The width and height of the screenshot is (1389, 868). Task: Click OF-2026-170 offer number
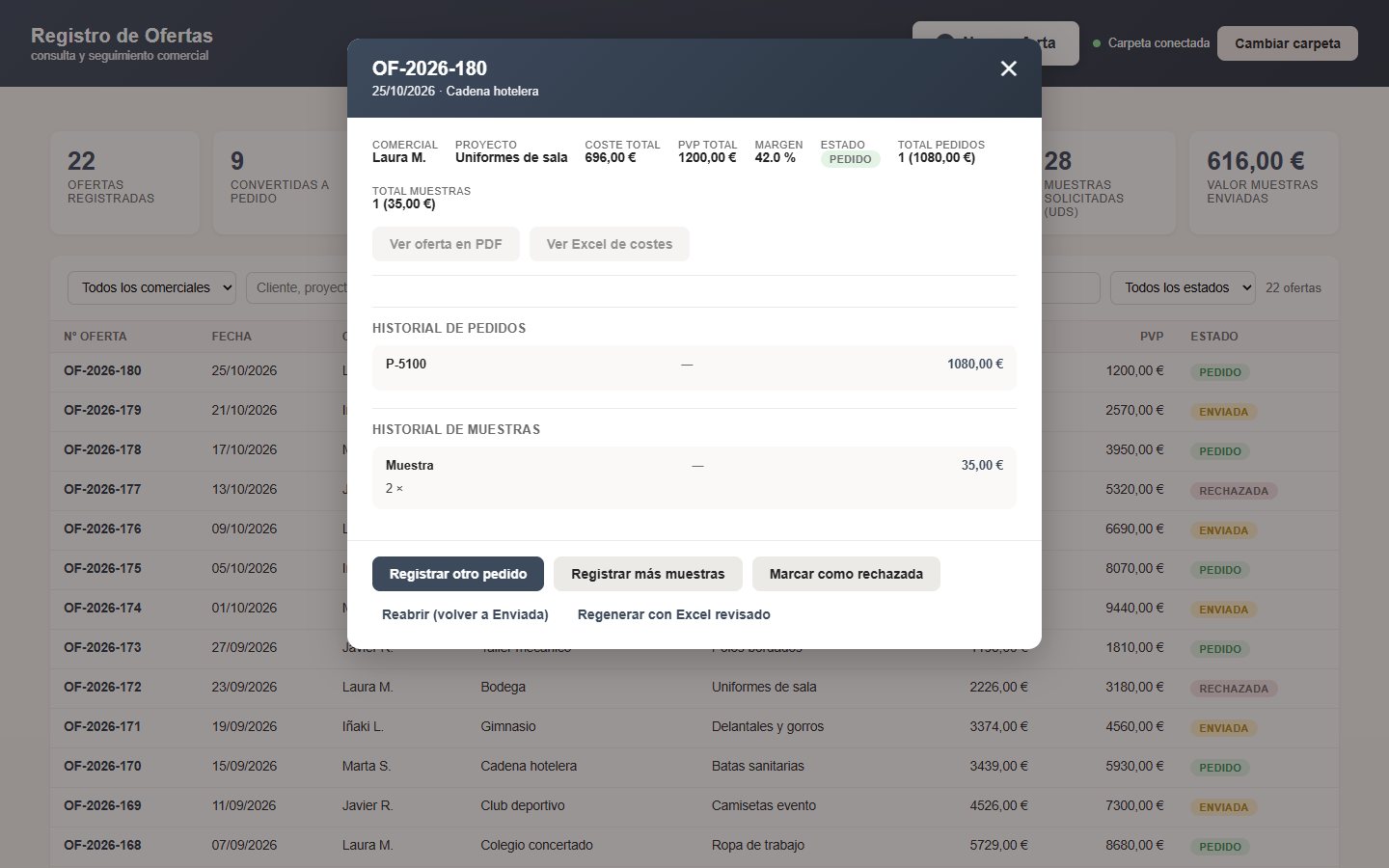pyautogui.click(x=102, y=766)
